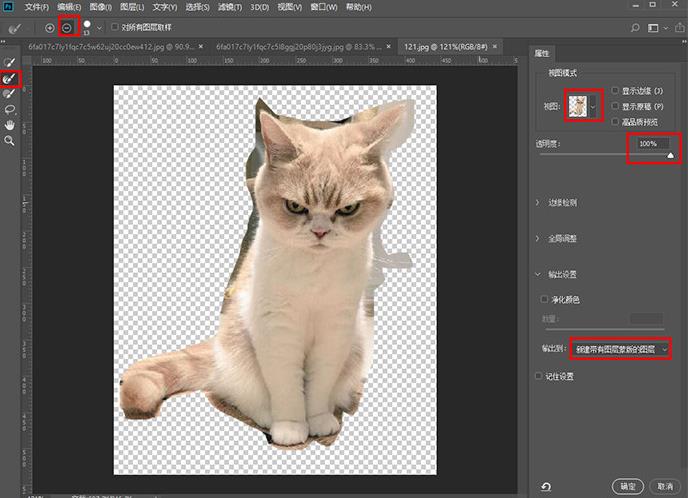The image size is (689, 498).
Task: Click the 透明度 100% value field
Action: pyautogui.click(x=652, y=143)
